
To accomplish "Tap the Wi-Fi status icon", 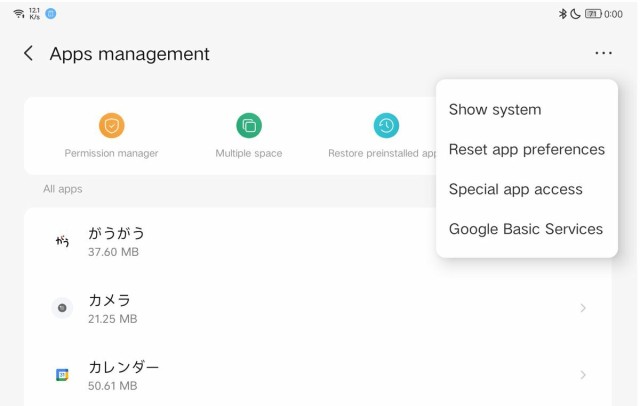I will 18,14.
